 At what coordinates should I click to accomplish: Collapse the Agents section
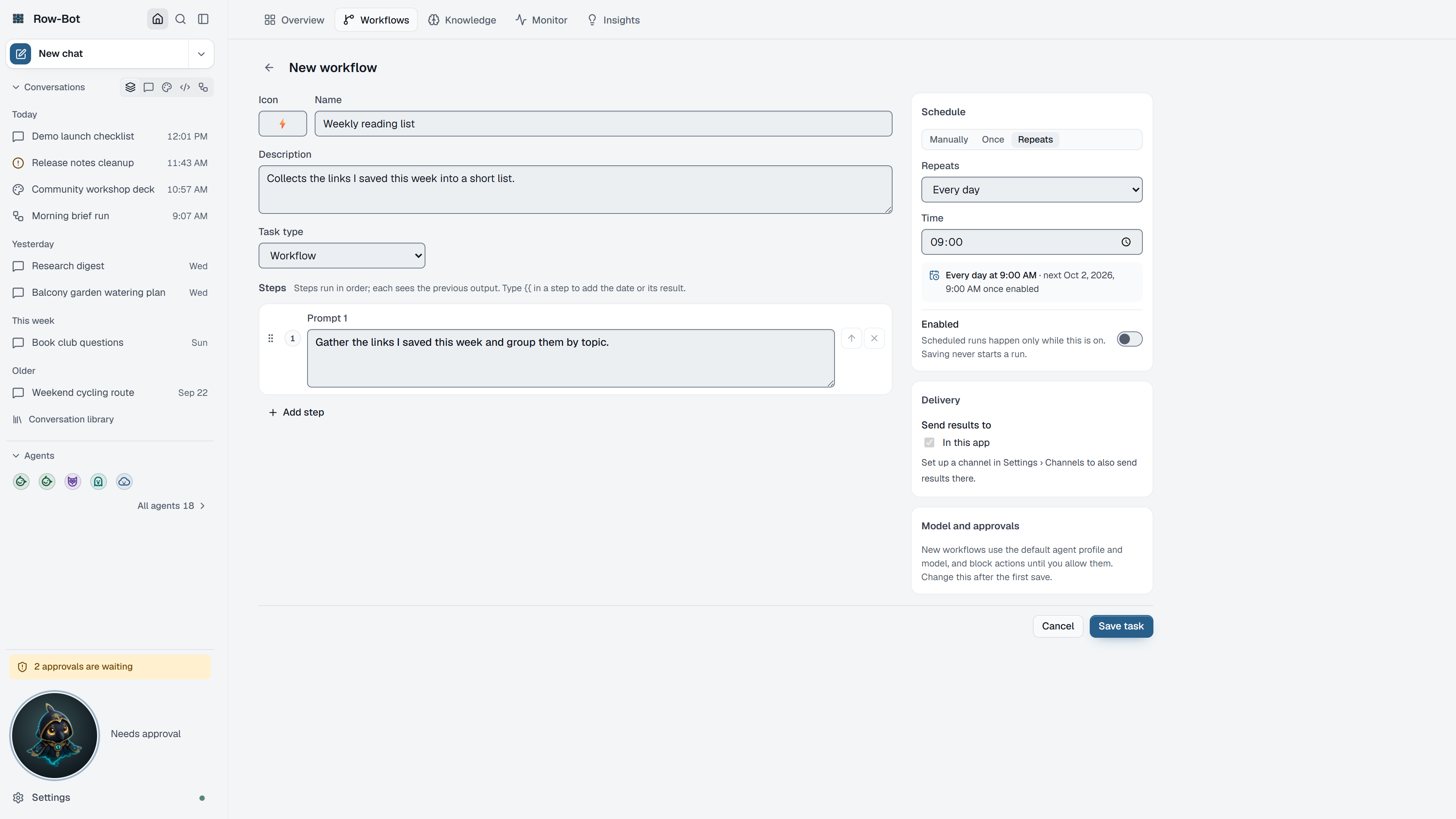(33, 455)
